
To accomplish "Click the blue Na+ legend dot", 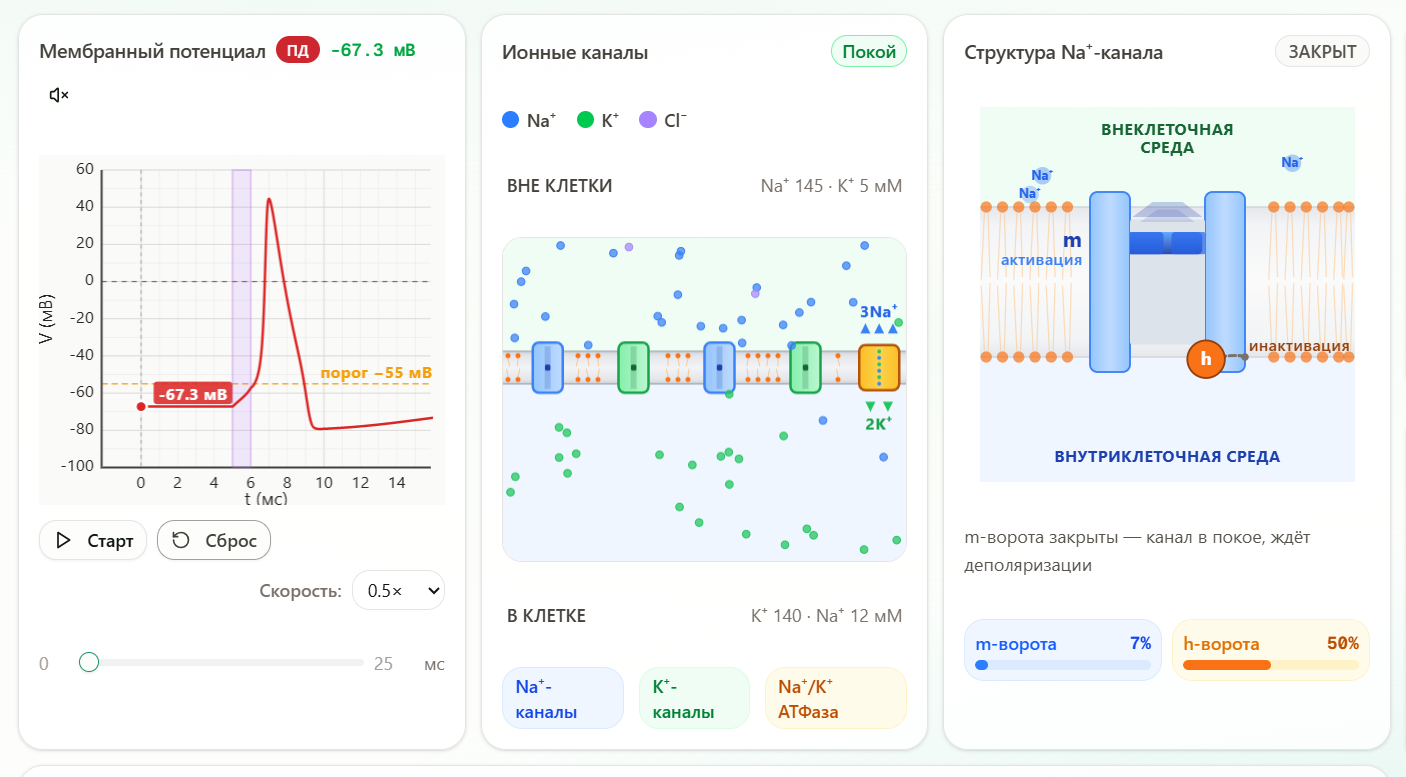I will (x=511, y=120).
